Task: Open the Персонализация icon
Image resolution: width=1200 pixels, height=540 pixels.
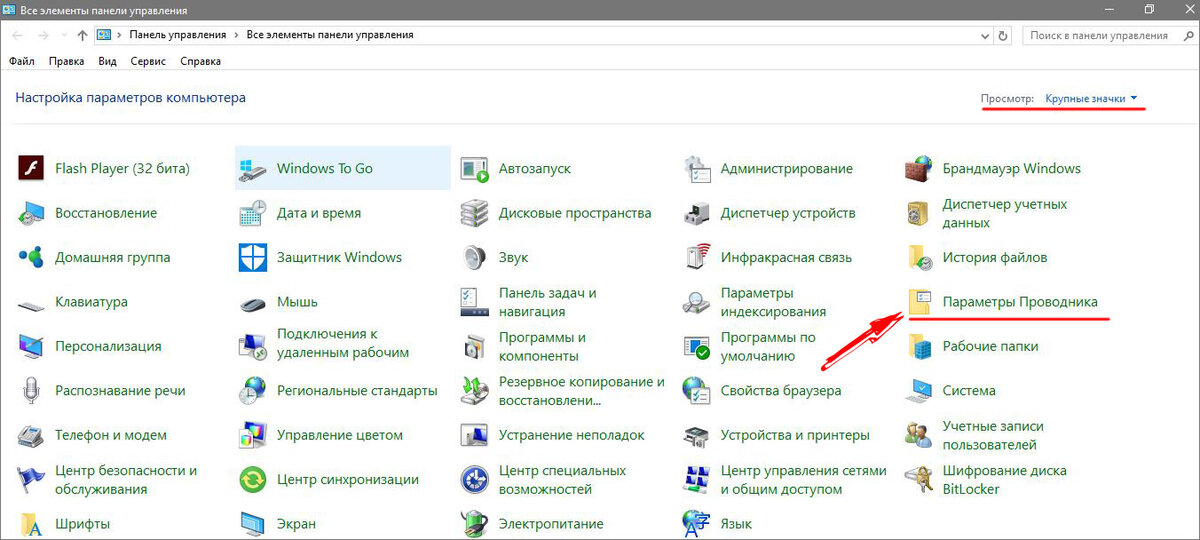Action: click(32, 346)
